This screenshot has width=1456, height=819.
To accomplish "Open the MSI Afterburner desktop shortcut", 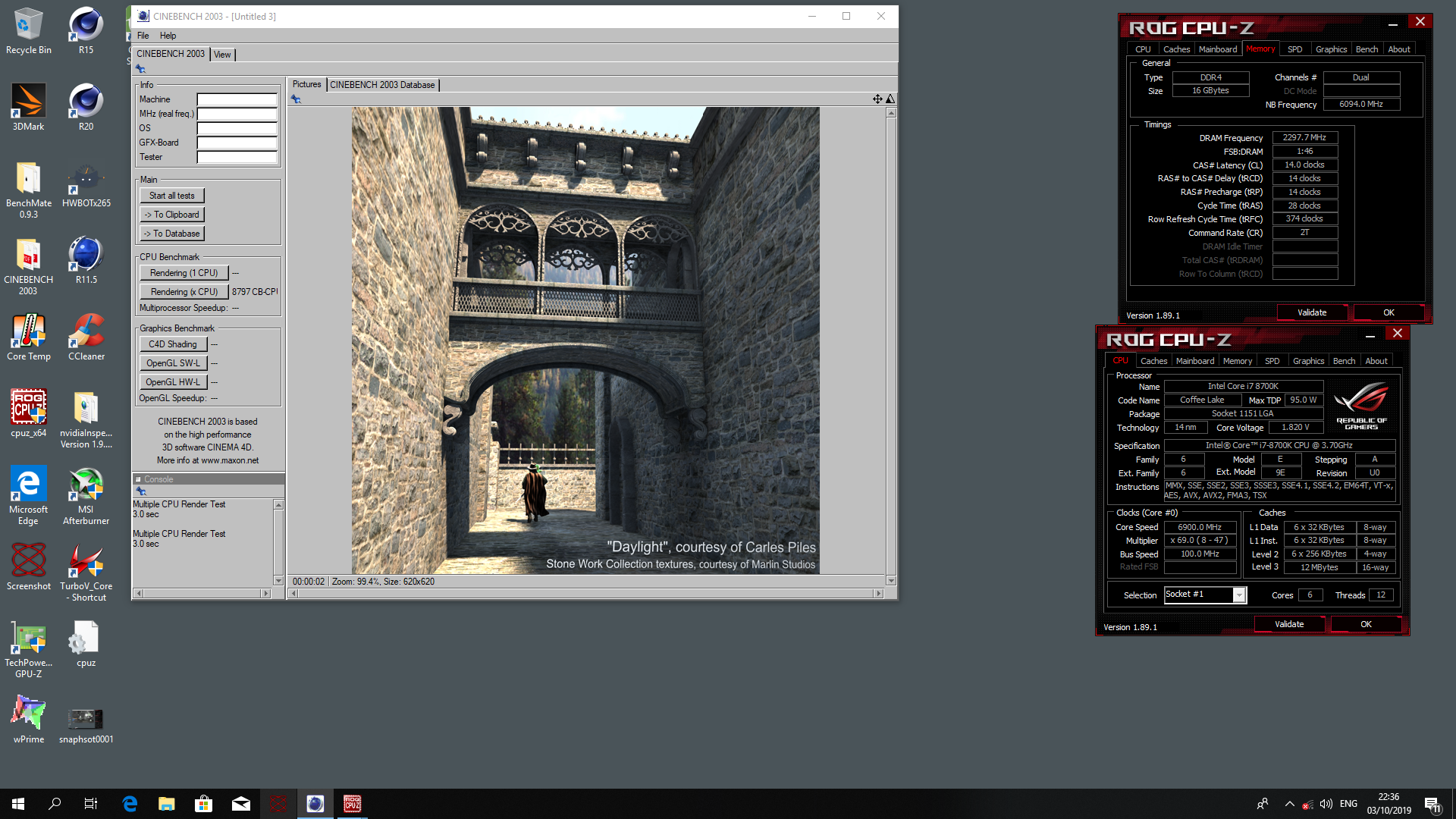I will pos(86,496).
